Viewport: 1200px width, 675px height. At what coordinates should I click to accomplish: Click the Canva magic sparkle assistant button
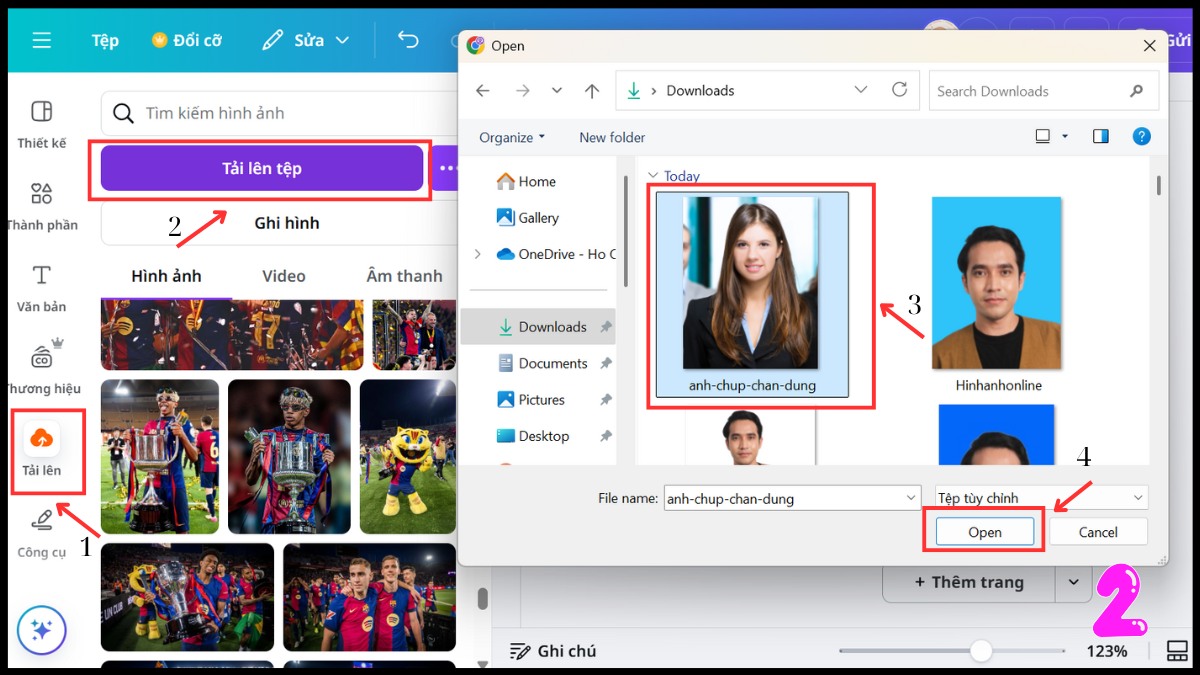(x=41, y=630)
